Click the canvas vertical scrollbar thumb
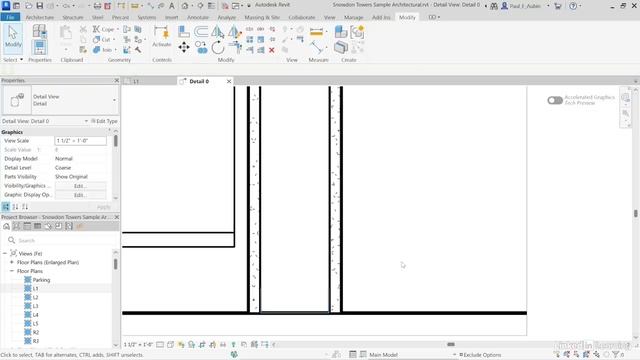 636,213
